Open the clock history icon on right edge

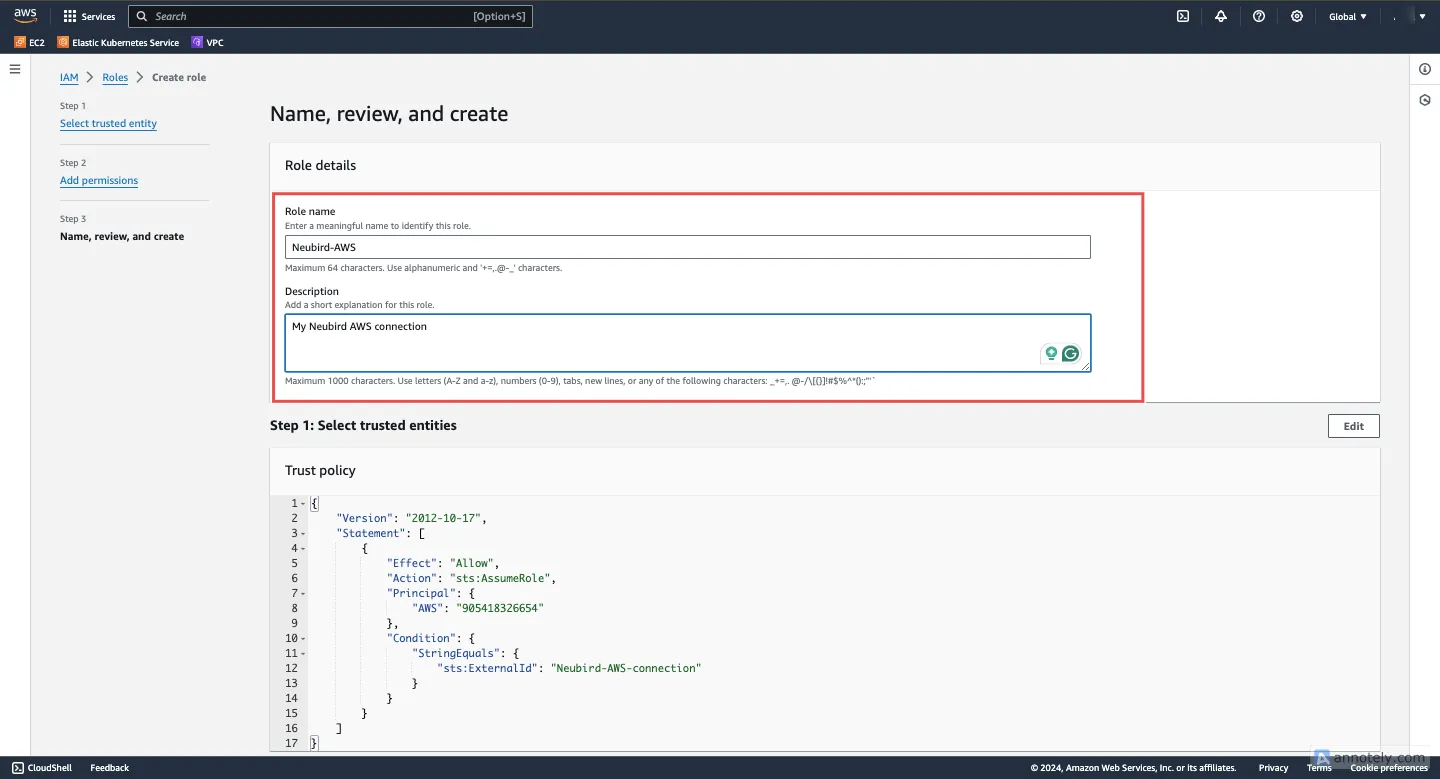pos(1425,100)
